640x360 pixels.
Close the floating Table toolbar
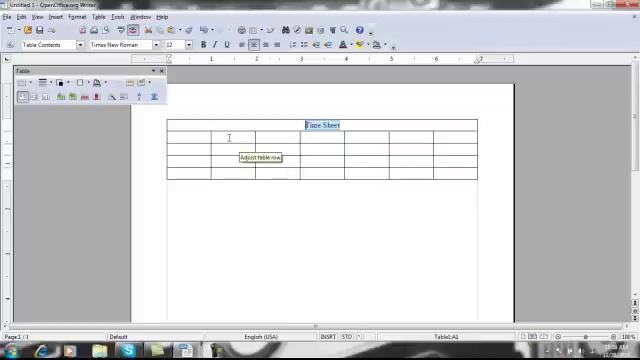click(162, 71)
